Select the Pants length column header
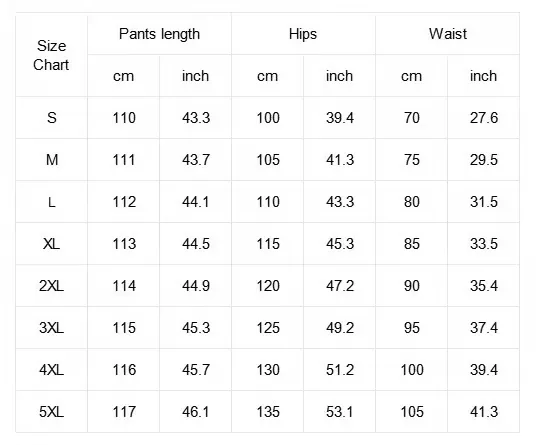 [159, 34]
